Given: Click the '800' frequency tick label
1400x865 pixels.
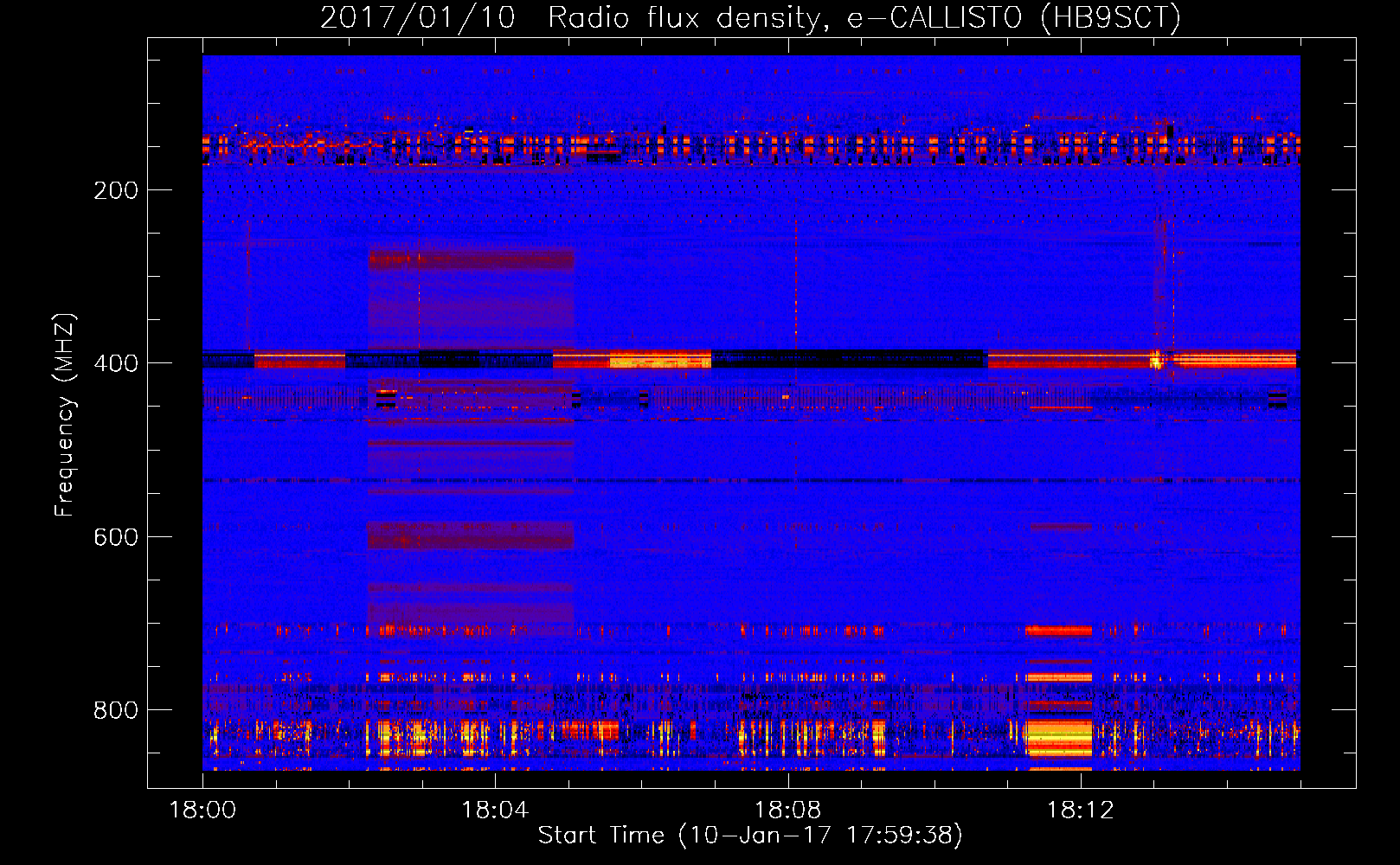Looking at the screenshot, I should (116, 710).
